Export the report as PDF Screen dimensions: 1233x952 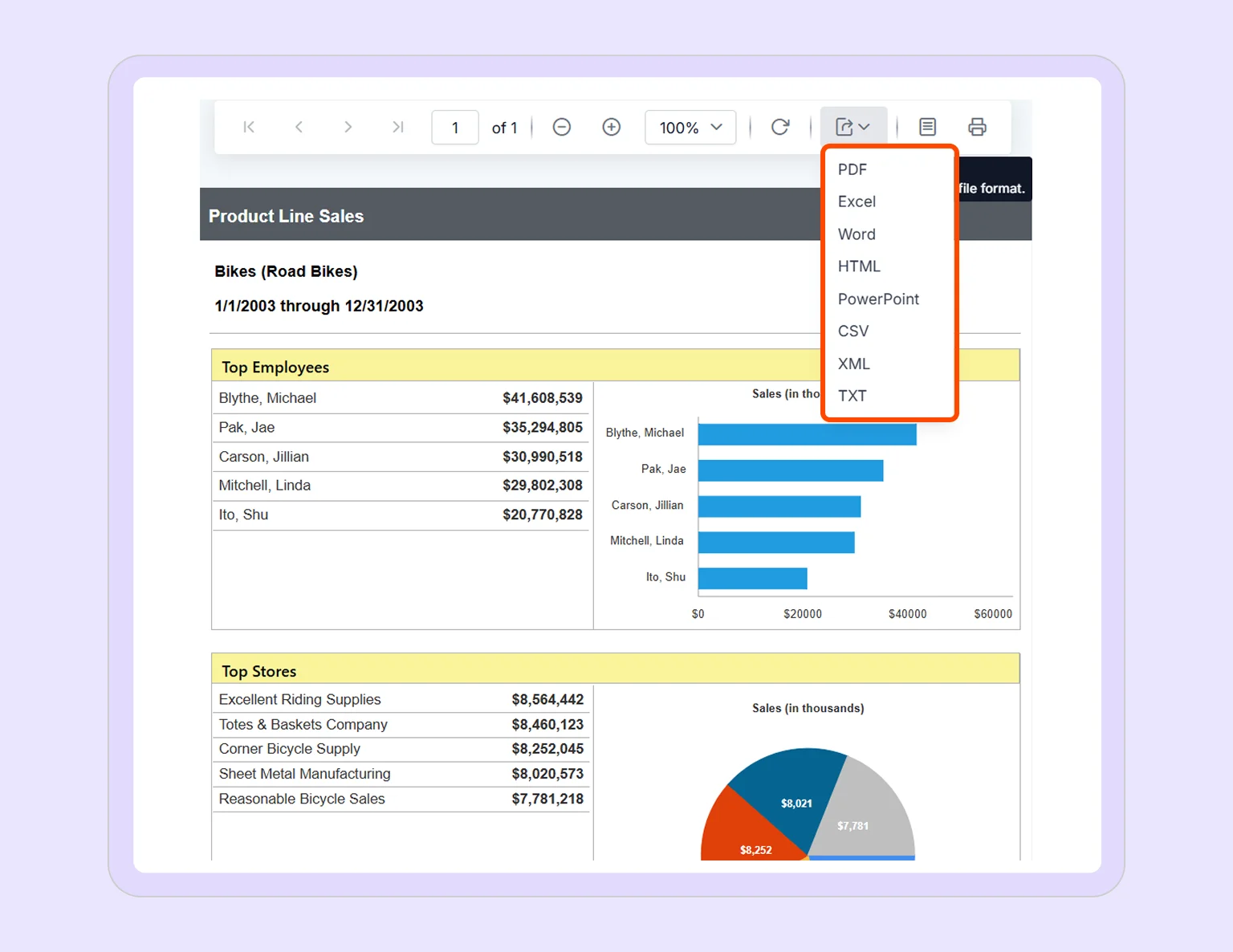pyautogui.click(x=852, y=169)
